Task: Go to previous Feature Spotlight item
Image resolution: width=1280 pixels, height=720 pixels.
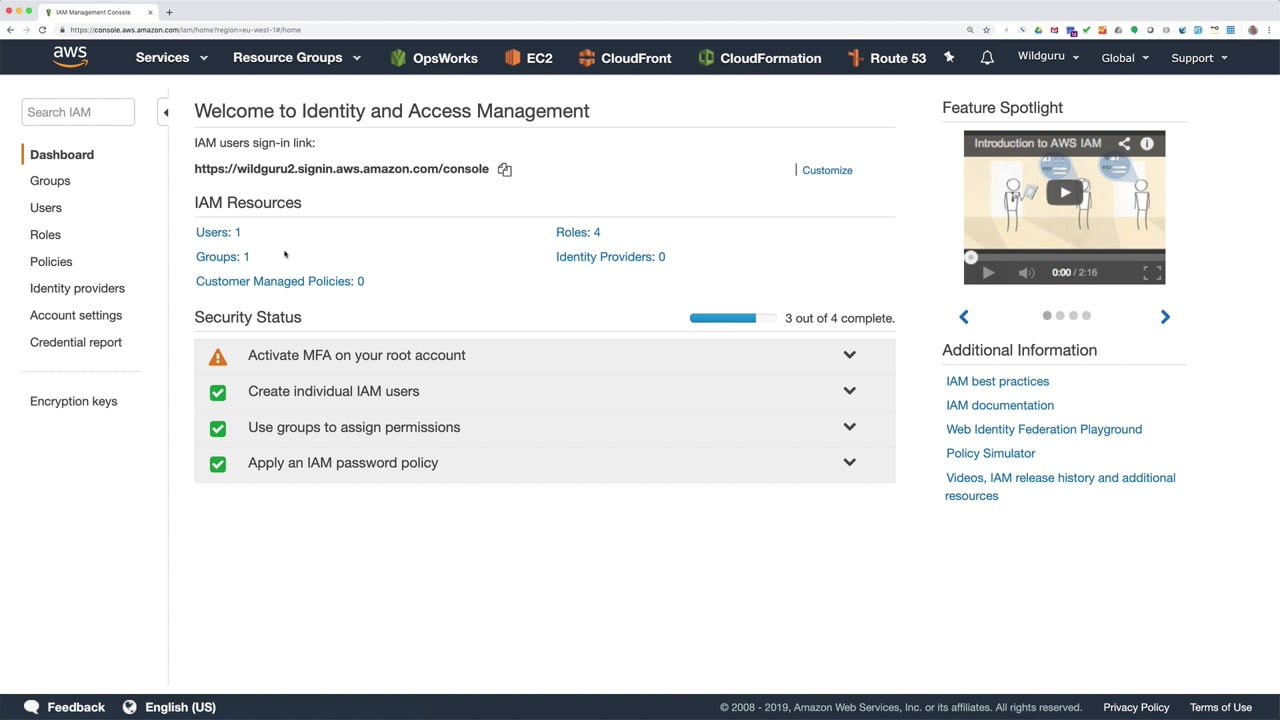Action: click(964, 317)
